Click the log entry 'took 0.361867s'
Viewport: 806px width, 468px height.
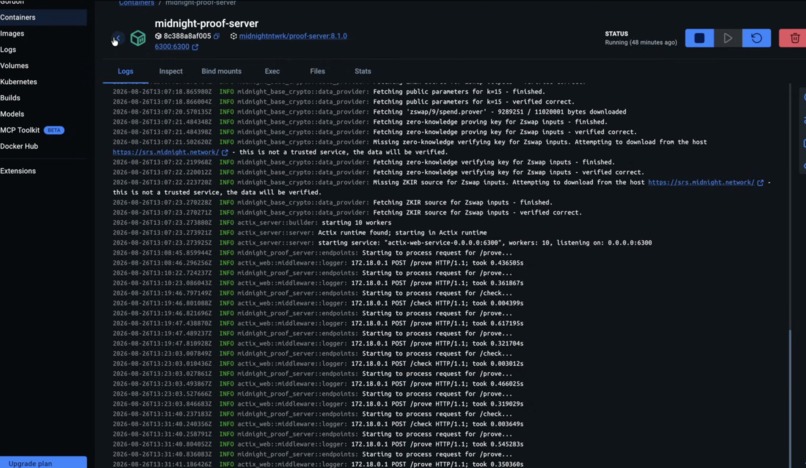coord(318,283)
